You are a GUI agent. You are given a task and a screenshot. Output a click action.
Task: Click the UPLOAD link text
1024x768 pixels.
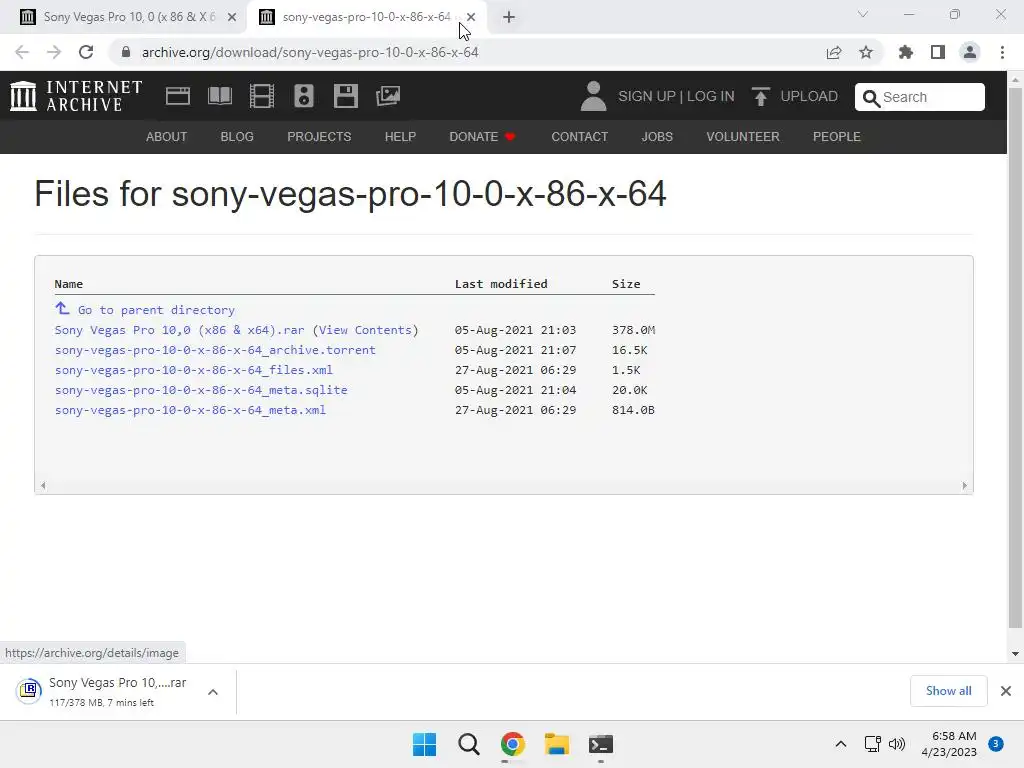point(809,96)
